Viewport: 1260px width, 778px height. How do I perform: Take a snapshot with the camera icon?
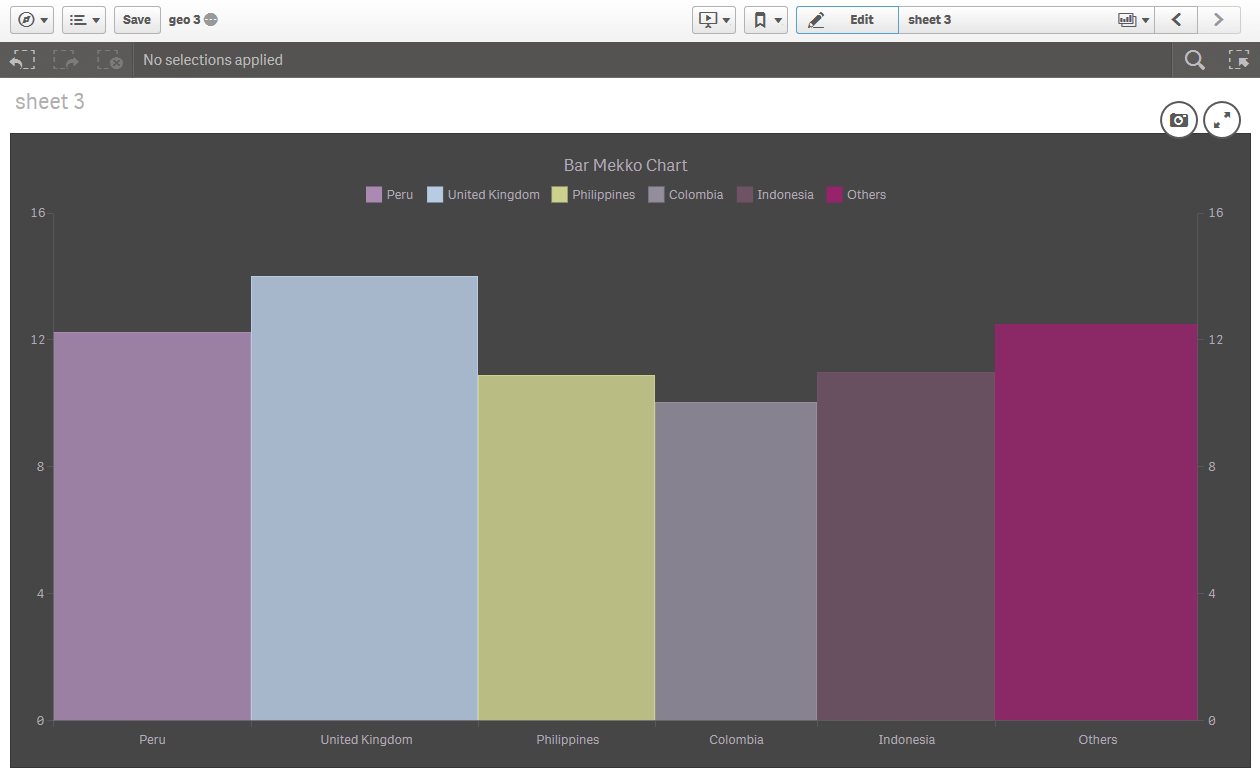(x=1178, y=120)
